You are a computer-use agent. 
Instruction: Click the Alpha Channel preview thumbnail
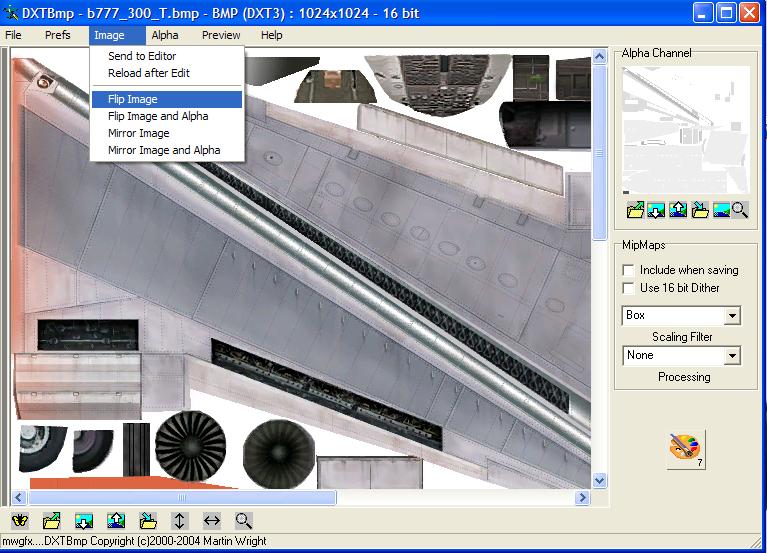685,130
